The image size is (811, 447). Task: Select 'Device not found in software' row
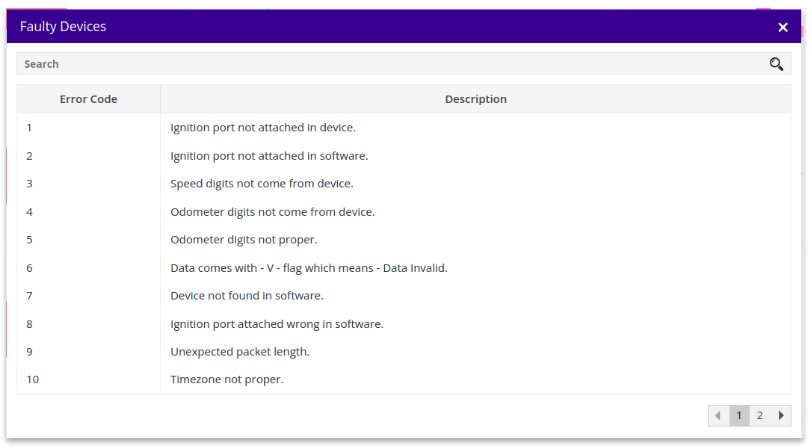point(246,295)
